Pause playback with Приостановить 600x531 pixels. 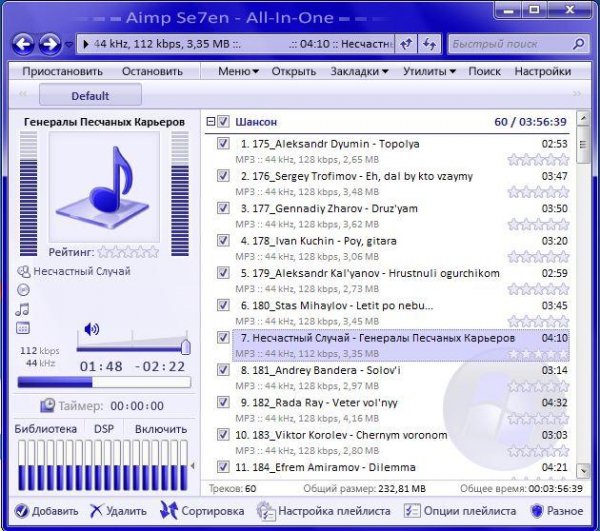pyautogui.click(x=62, y=72)
